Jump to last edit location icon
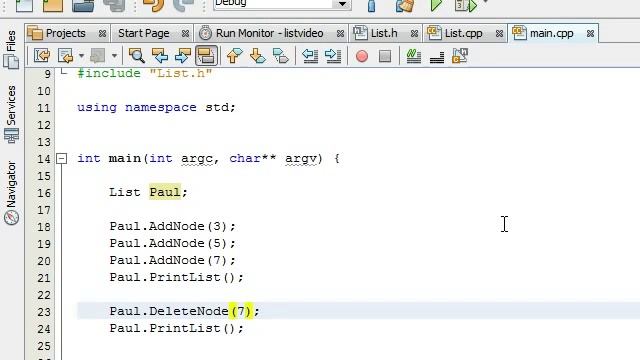 click(42, 56)
